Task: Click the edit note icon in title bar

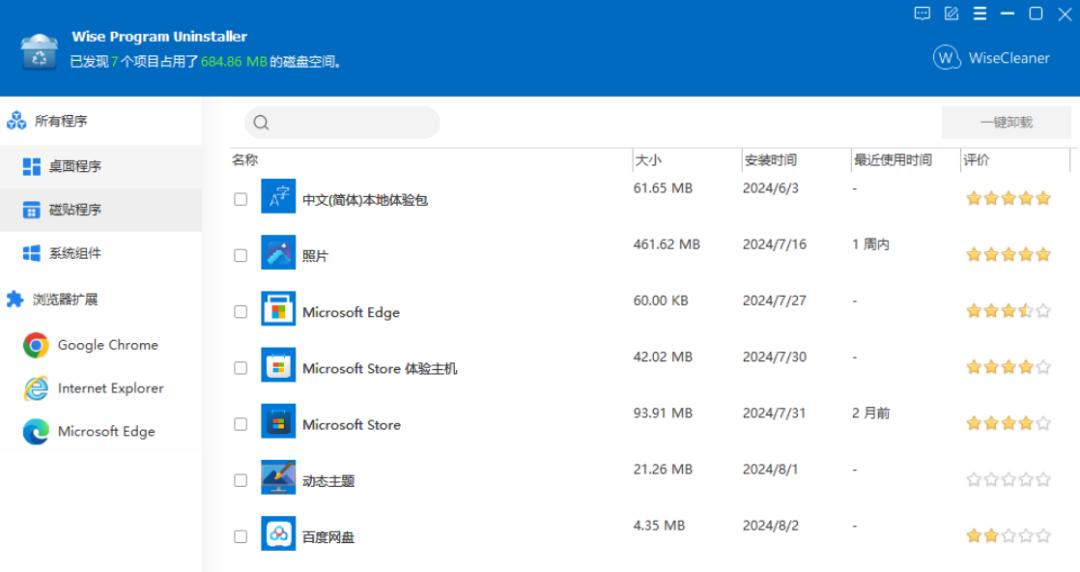Action: [951, 13]
